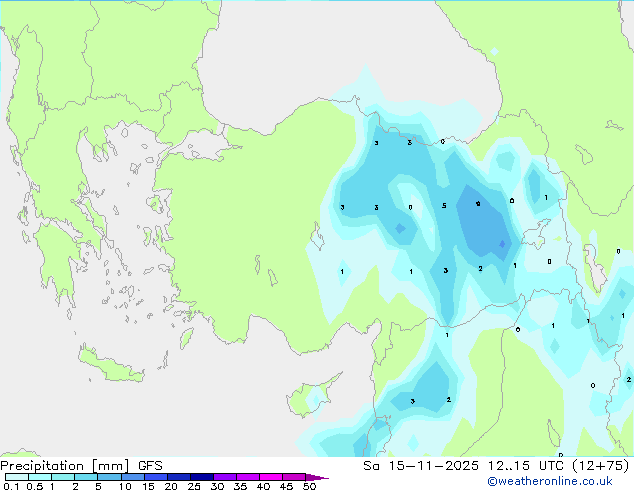Click the 25–30 mm navy legend swatch
Screen dimensions: 634x490
[201, 477]
